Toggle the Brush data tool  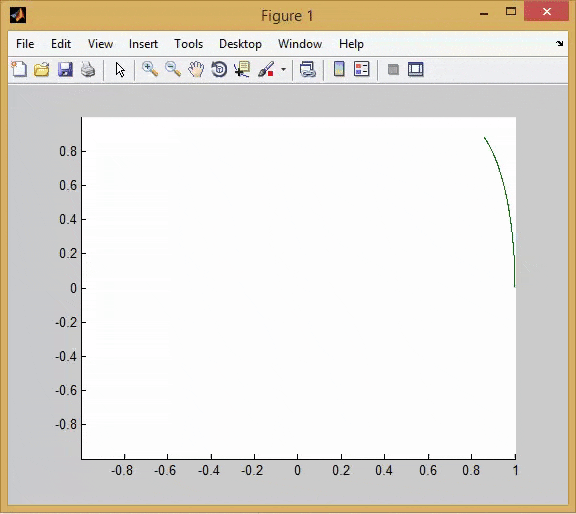pyautogui.click(x=266, y=69)
